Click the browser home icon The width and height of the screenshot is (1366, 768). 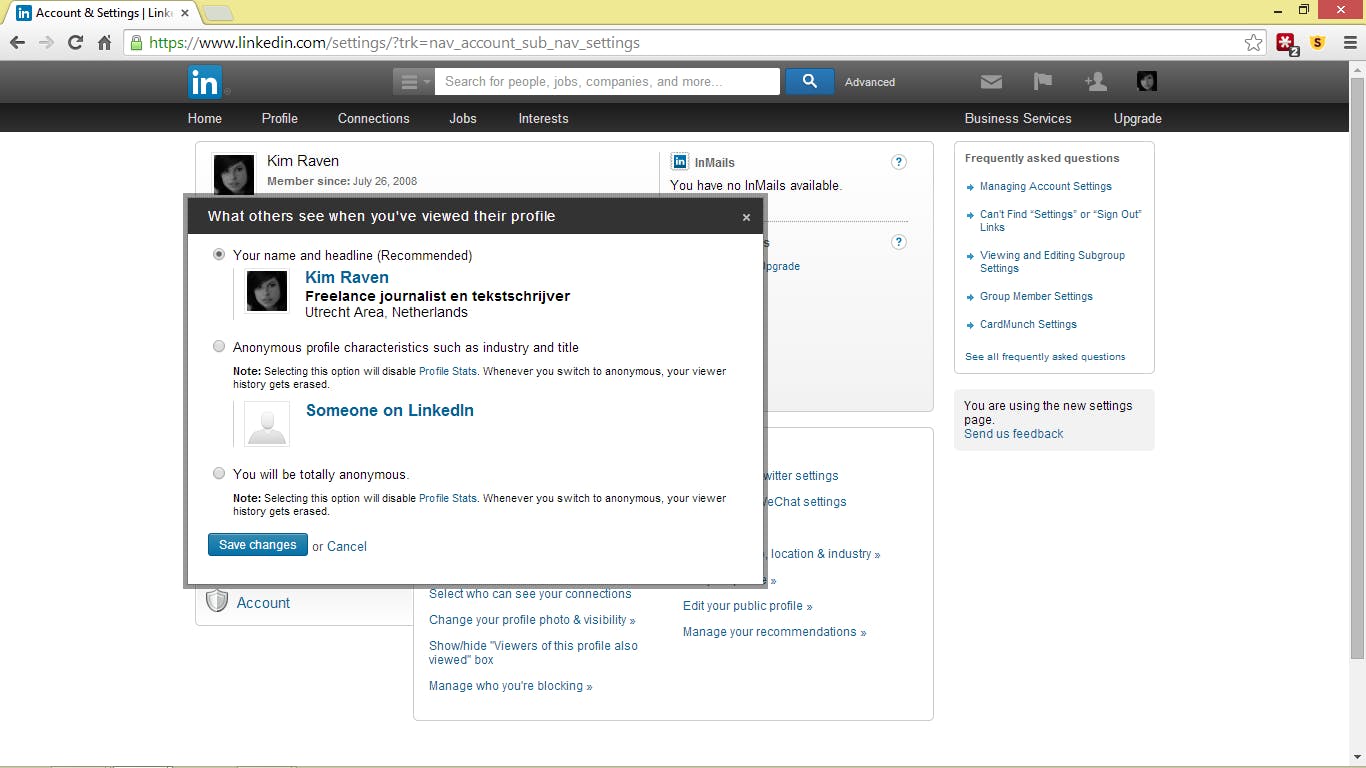tap(104, 43)
